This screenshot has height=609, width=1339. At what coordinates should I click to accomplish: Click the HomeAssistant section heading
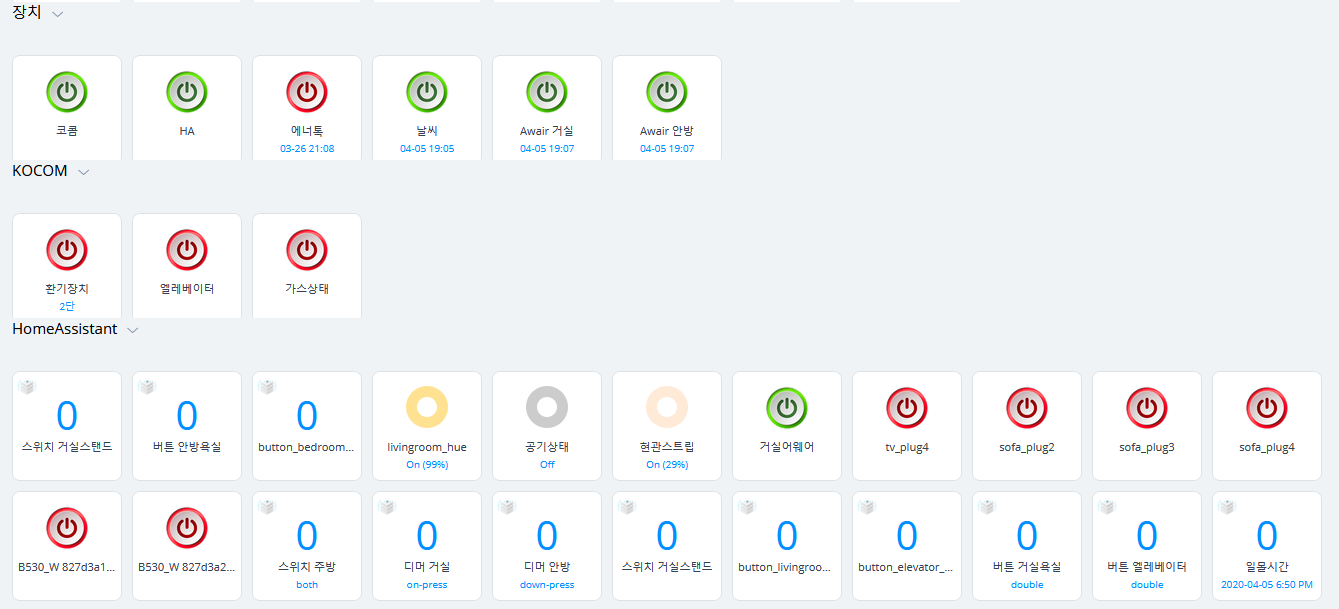(65, 329)
